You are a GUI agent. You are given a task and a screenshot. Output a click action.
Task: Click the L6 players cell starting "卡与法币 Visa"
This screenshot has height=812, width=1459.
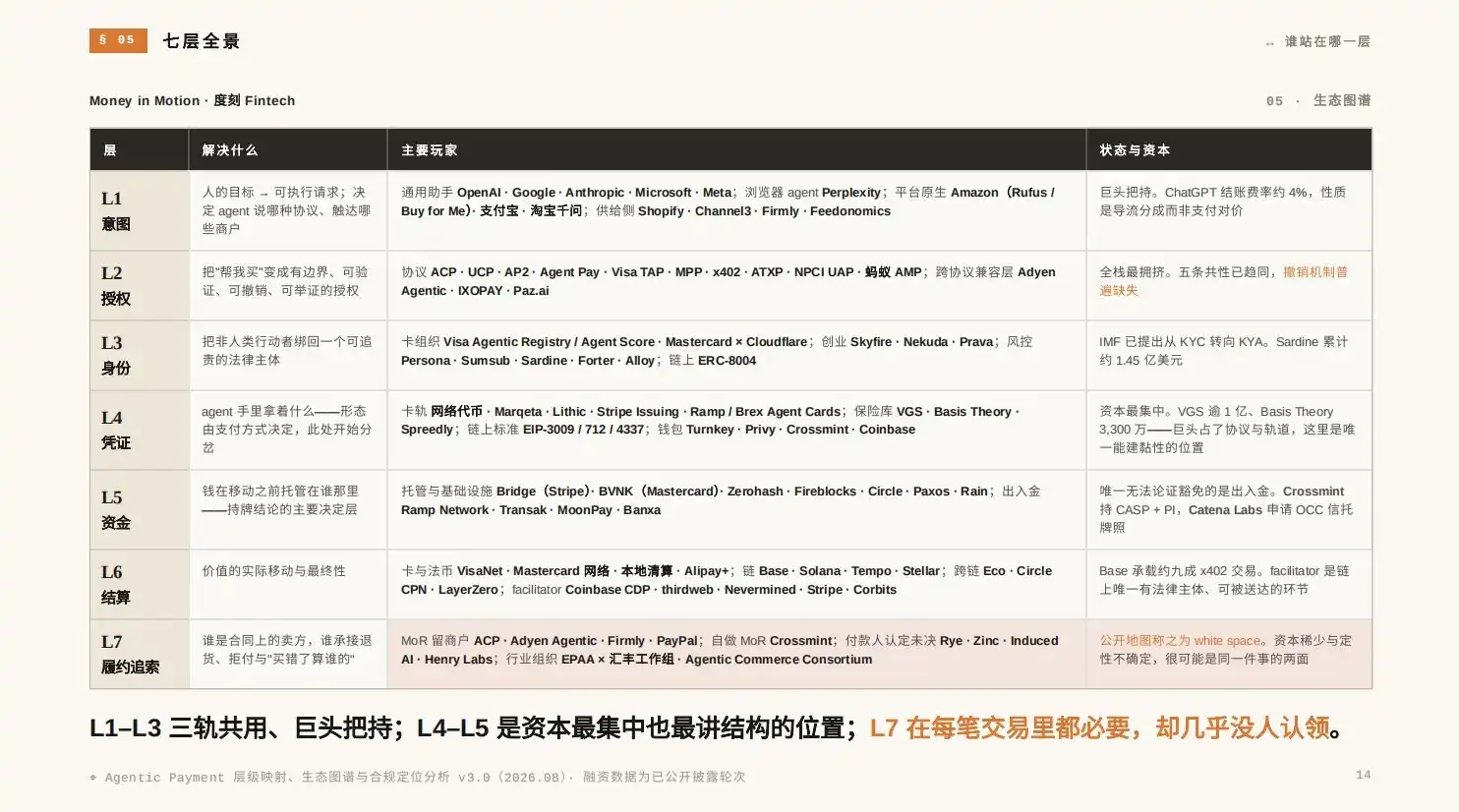point(736,584)
